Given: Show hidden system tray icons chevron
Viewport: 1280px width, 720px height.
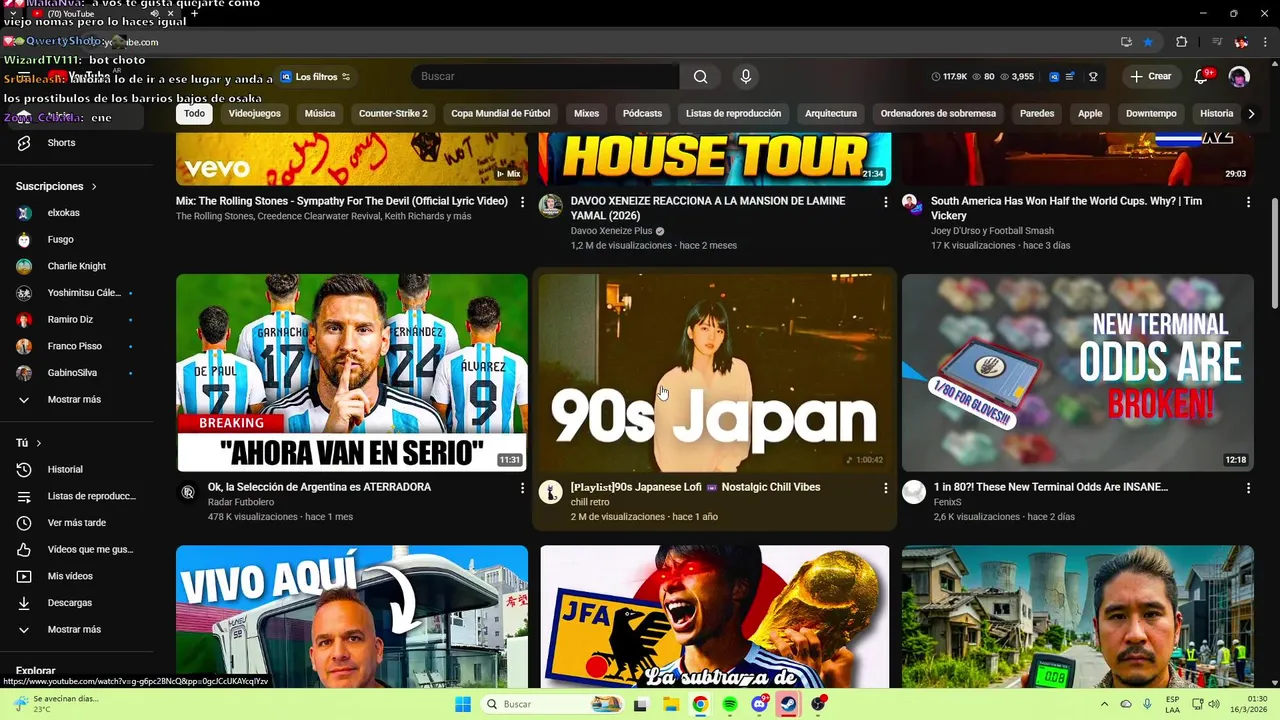Looking at the screenshot, I should 1104,704.
